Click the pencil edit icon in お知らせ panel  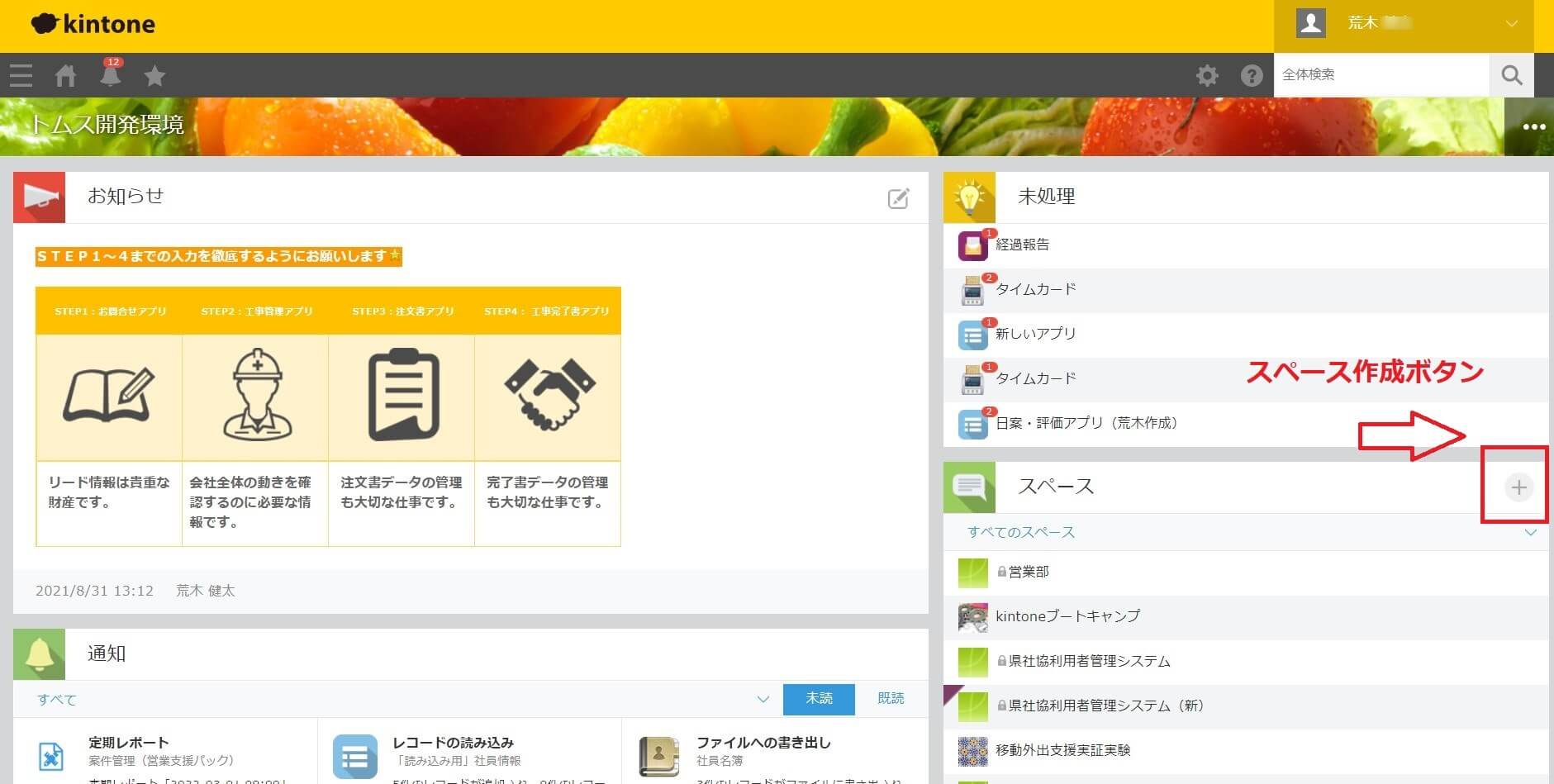pyautogui.click(x=900, y=198)
